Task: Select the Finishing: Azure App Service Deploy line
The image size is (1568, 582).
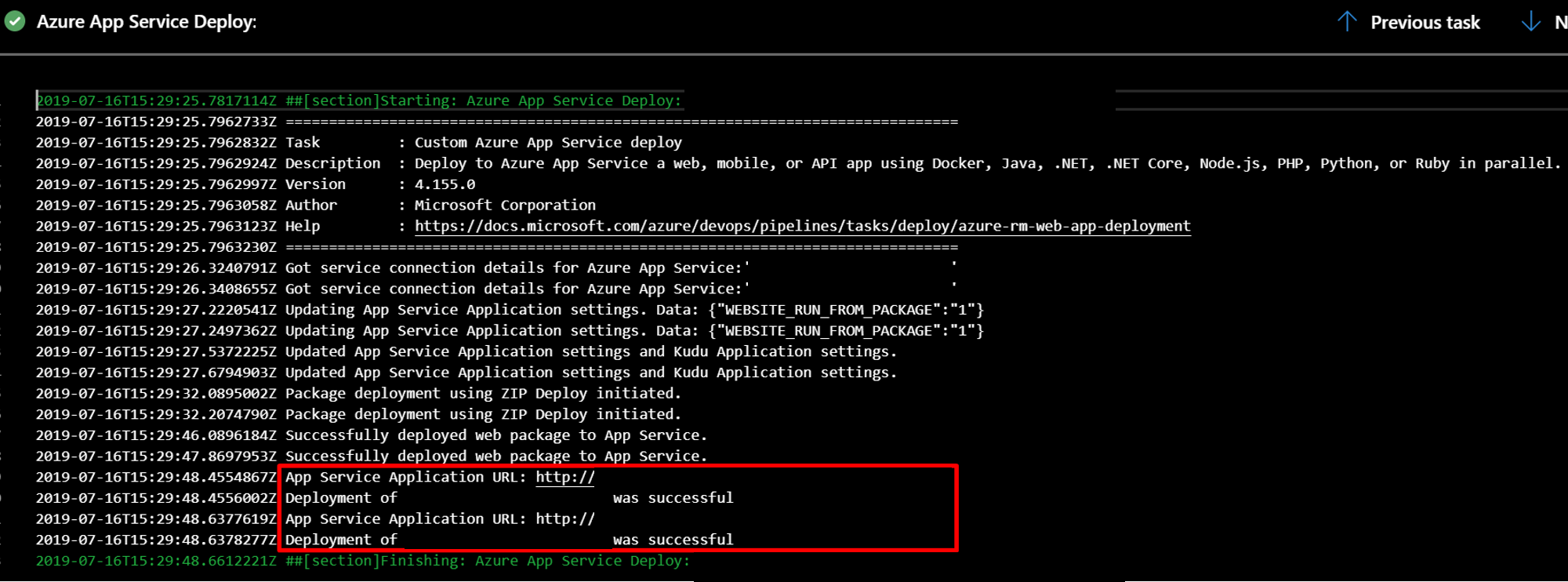Action: (x=363, y=561)
